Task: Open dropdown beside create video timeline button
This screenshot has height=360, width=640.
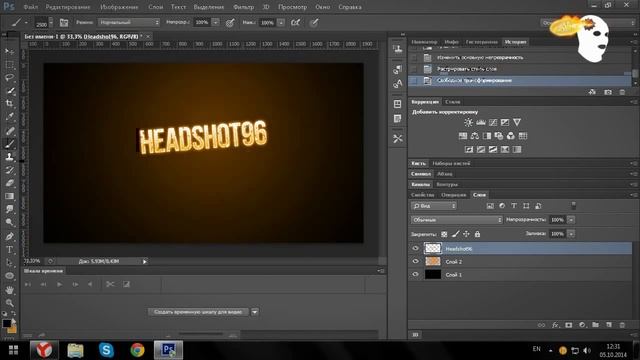Action: (x=254, y=312)
